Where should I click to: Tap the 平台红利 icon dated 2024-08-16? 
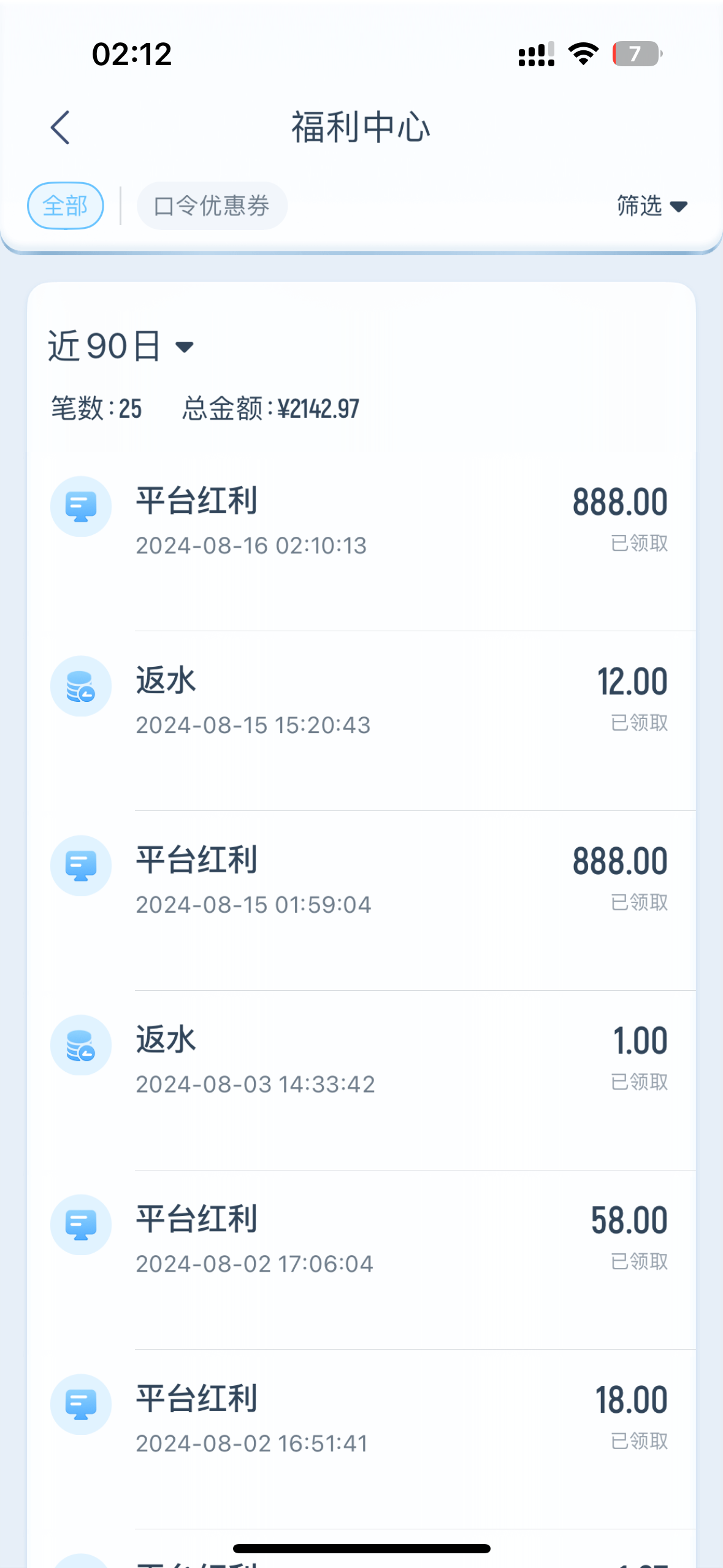pos(81,507)
